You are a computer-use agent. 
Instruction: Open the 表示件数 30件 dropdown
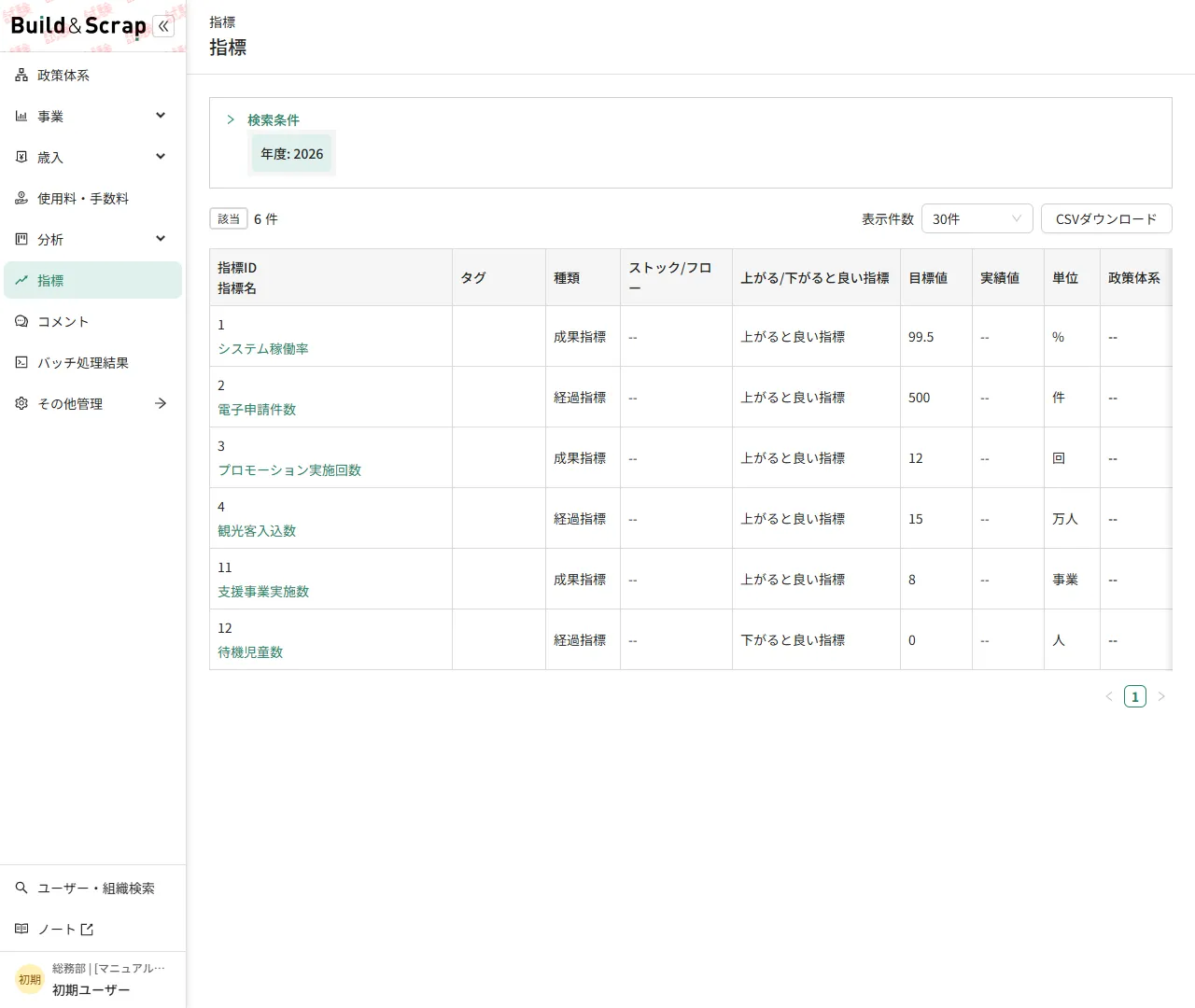point(977,218)
